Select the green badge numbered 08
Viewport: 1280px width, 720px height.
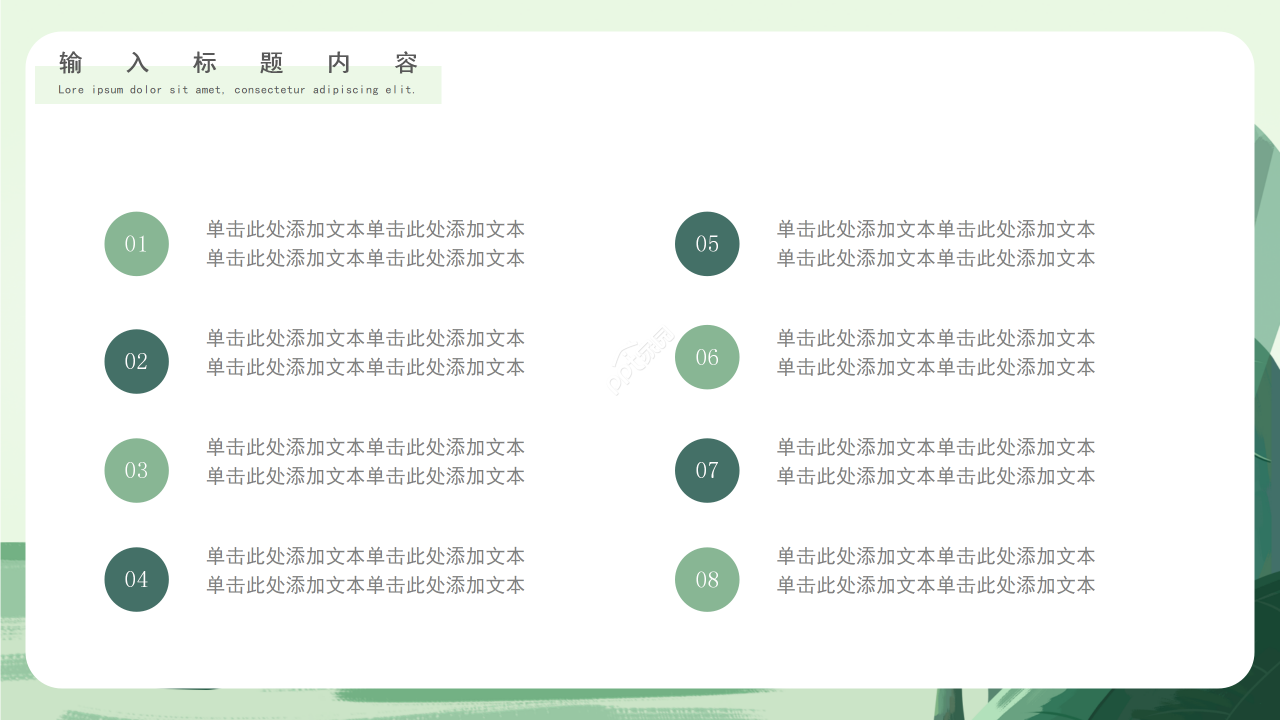click(x=707, y=579)
